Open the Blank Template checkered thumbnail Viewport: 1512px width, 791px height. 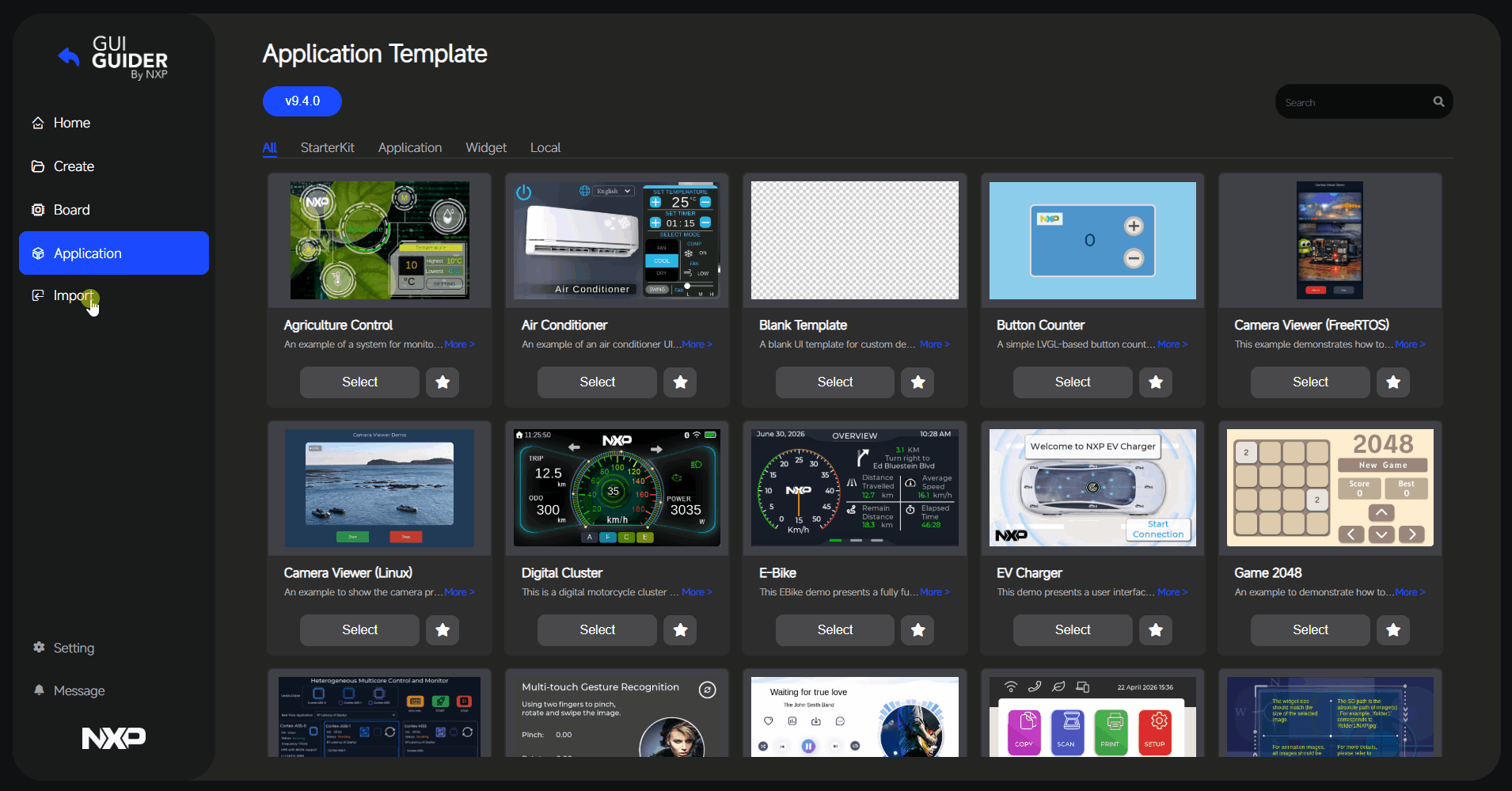tap(855, 241)
